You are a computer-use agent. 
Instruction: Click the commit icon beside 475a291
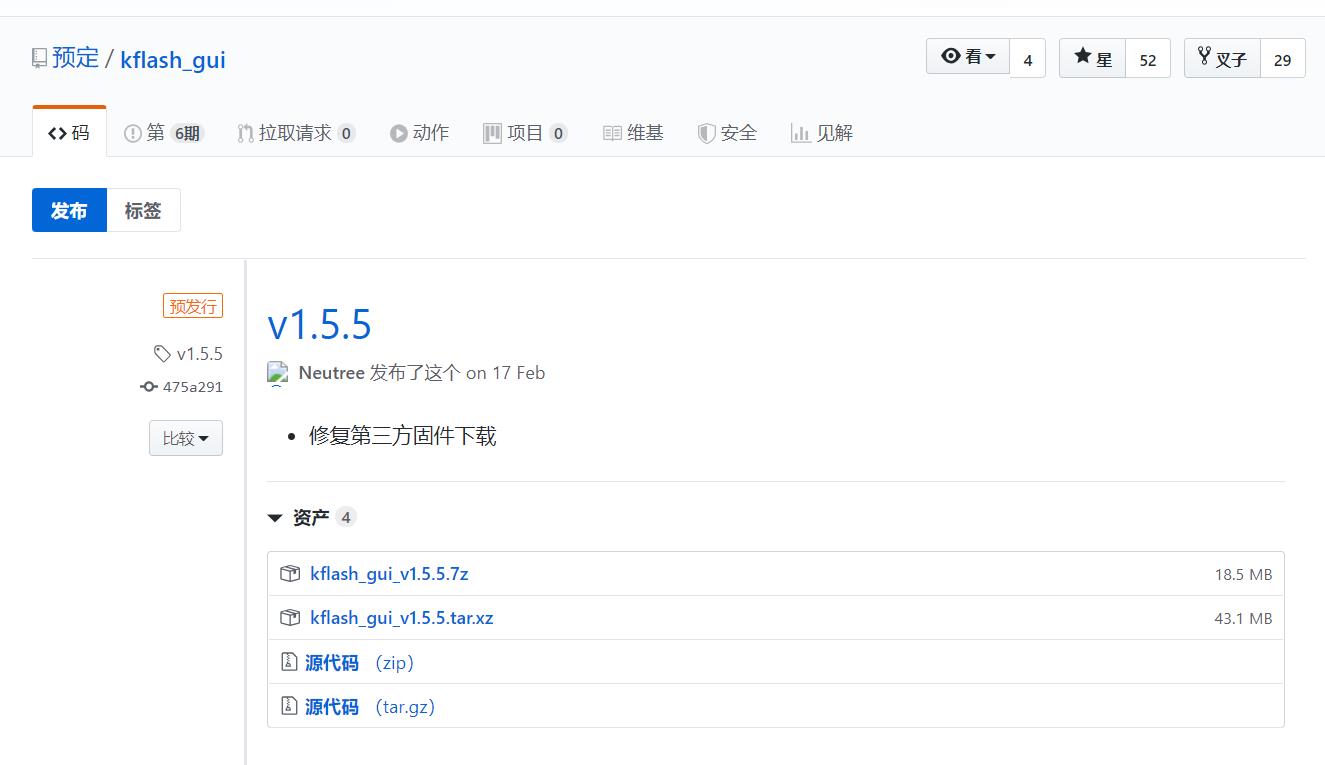(149, 387)
